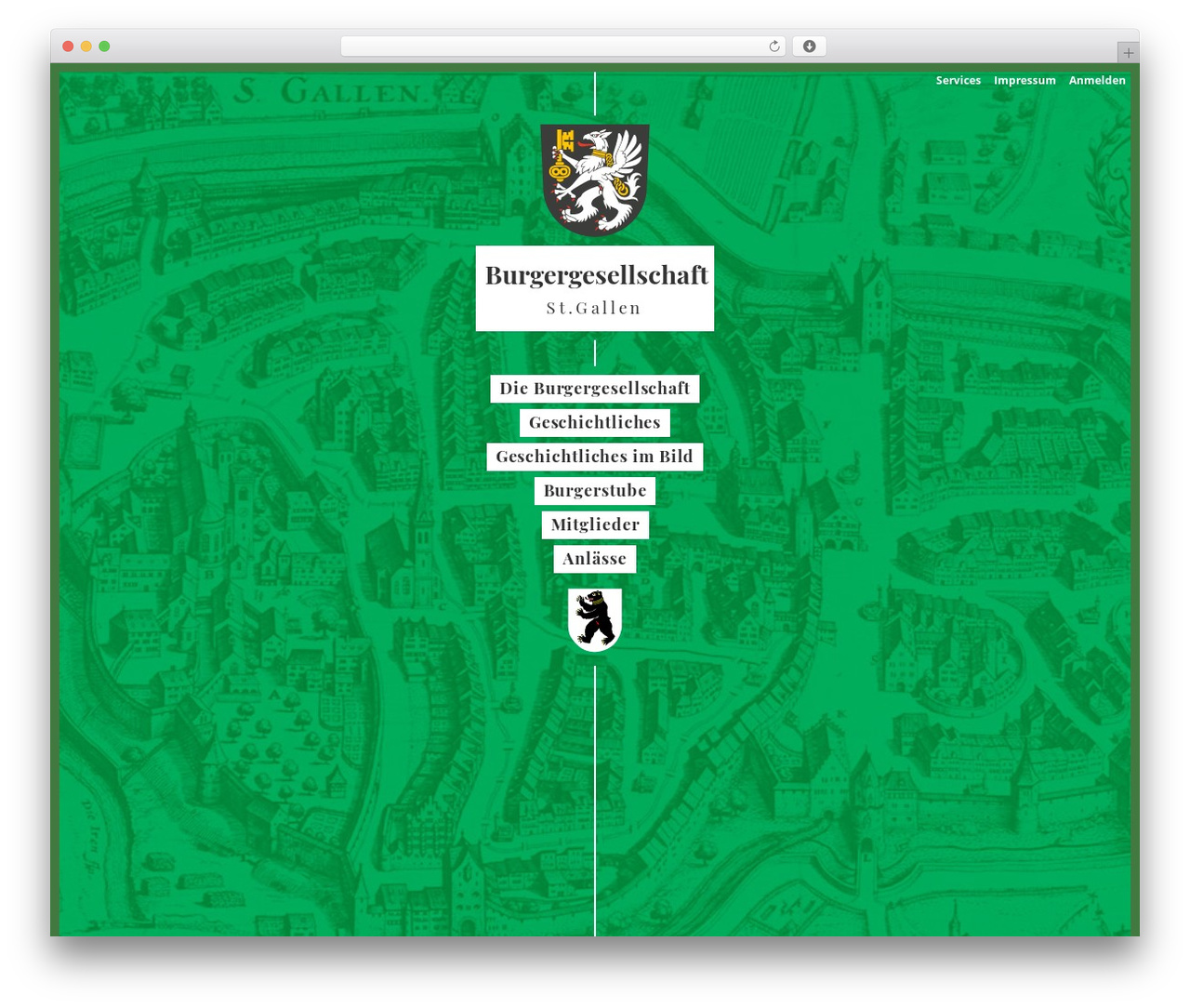Open a new browser tab with plus
Viewport: 1190px width, 1008px height.
[1128, 53]
